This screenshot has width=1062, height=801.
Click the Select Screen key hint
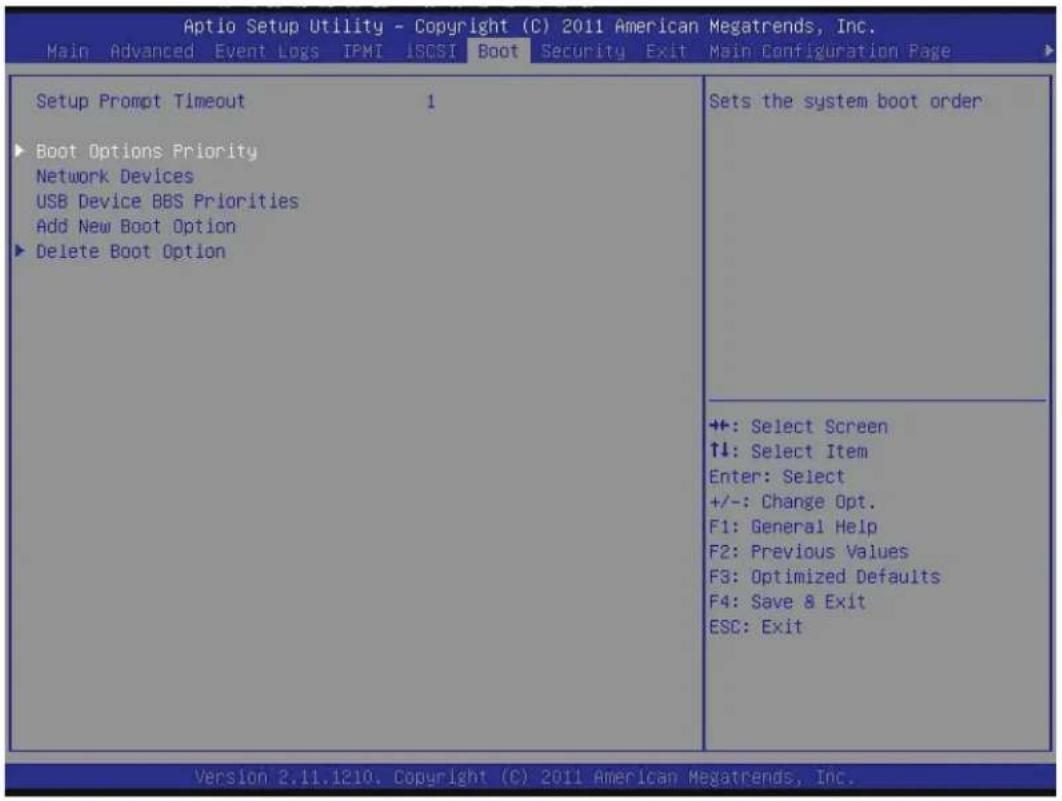798,427
